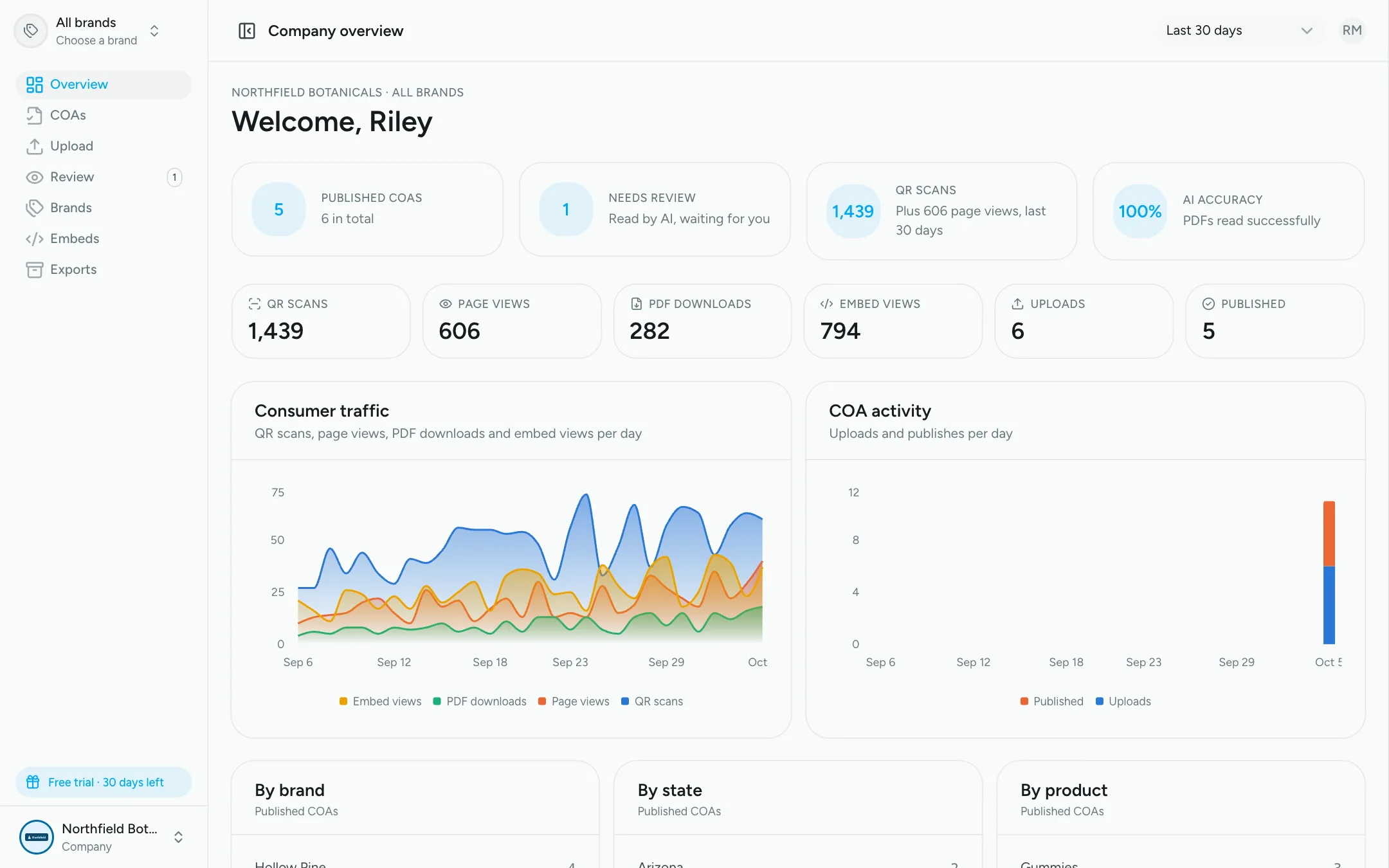Click the gift icon in free trial banner
The image size is (1389, 868).
[x=33, y=782]
